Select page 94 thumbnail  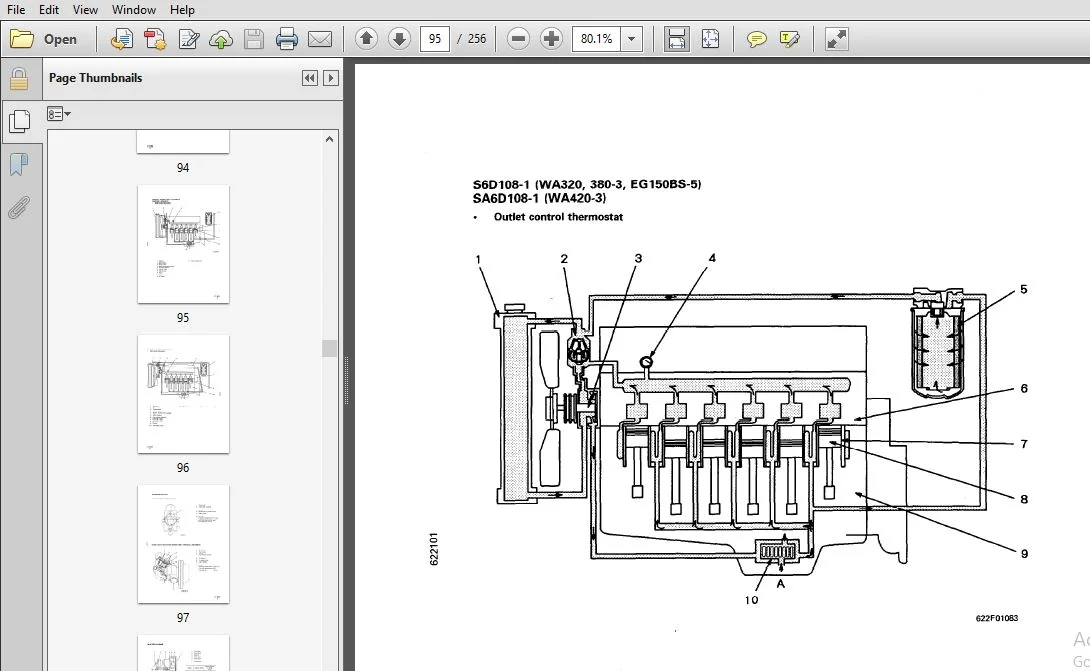coord(184,142)
